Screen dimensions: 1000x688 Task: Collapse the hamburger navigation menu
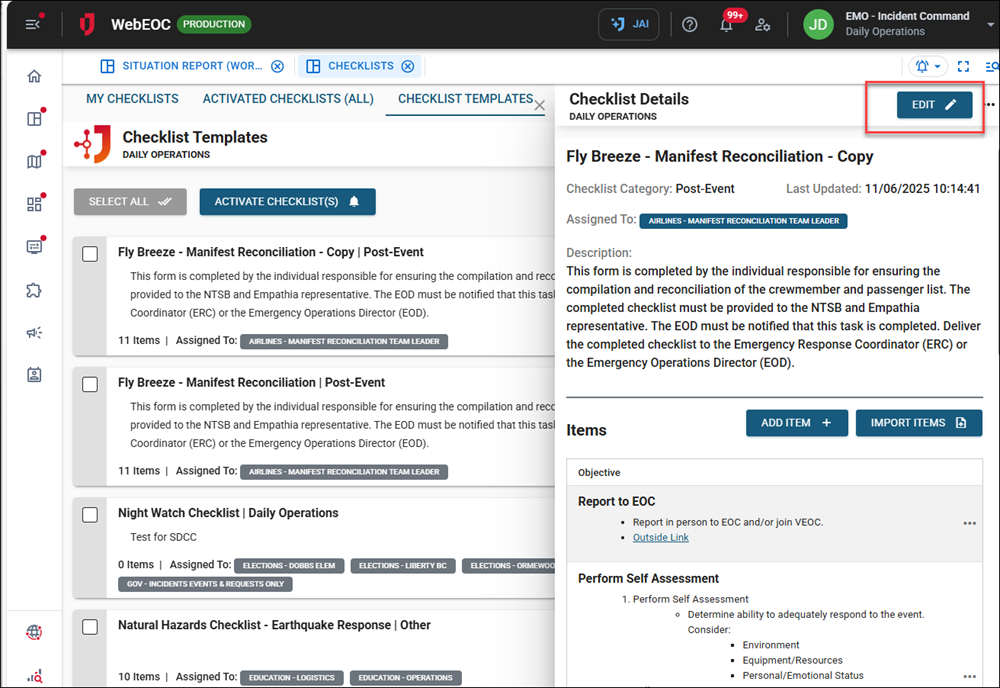[x=34, y=24]
